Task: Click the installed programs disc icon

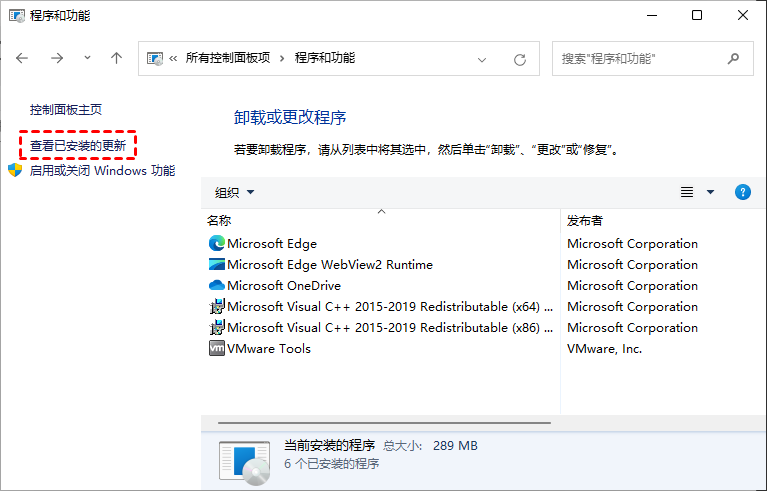Action: pos(245,462)
